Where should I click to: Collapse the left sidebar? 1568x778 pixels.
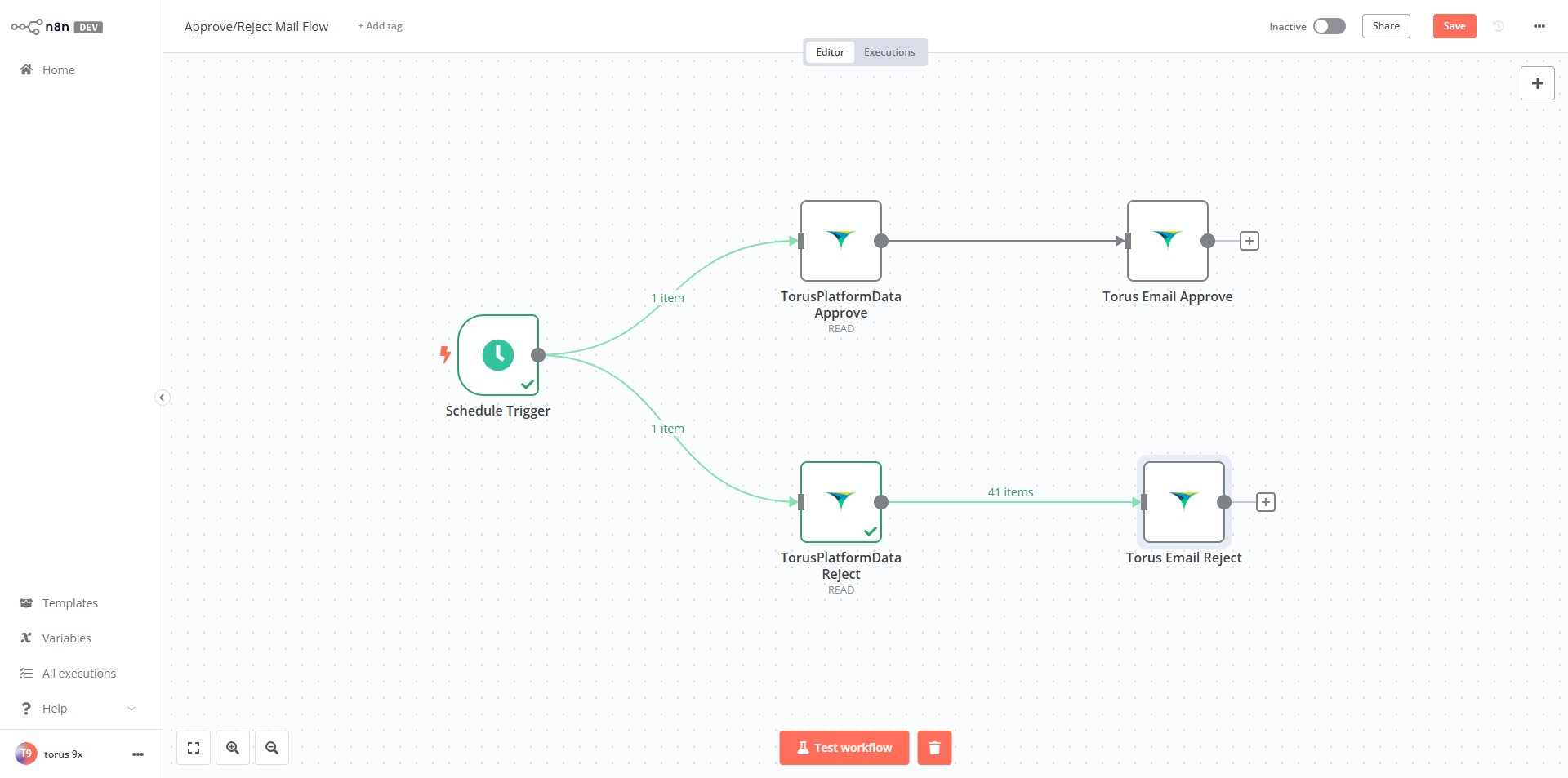point(162,398)
